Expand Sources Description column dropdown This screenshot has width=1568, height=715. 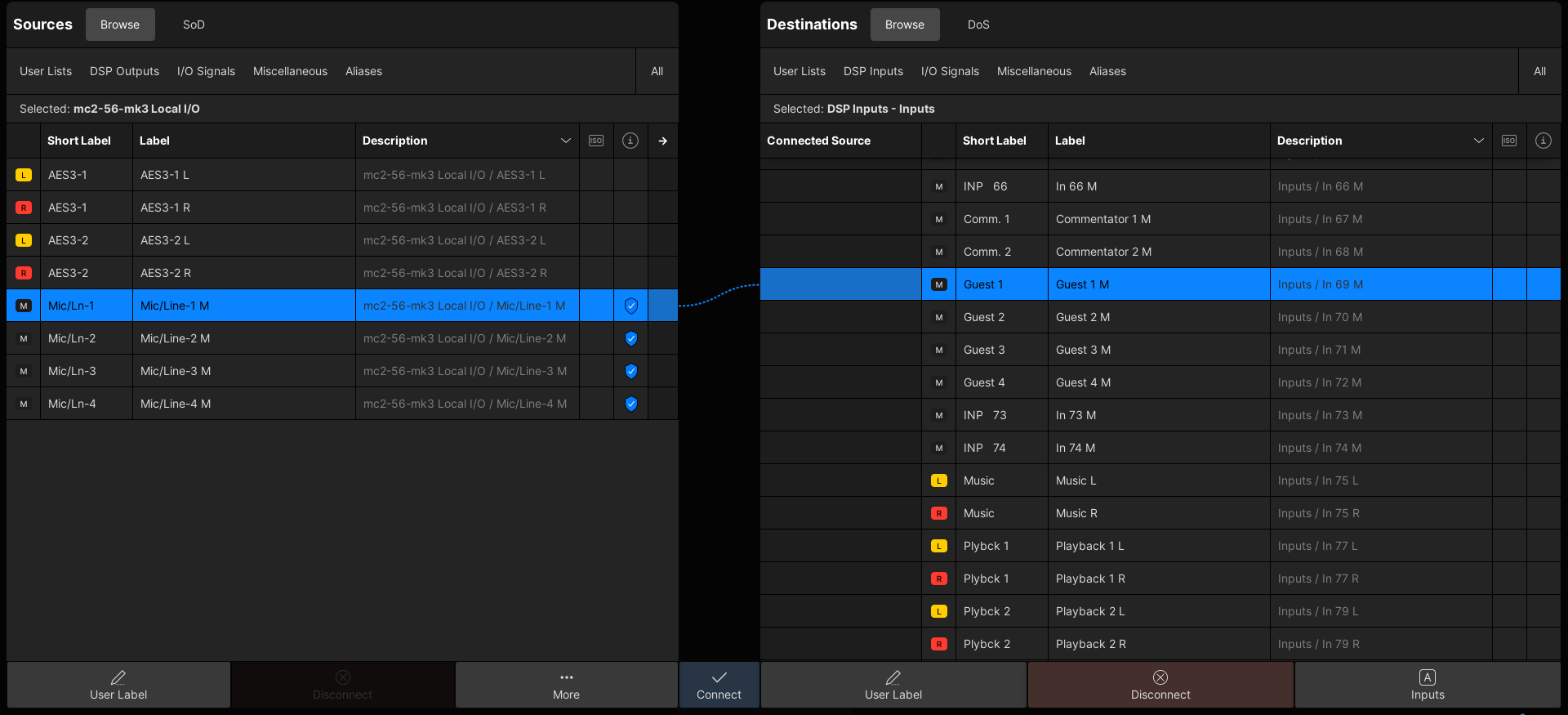[x=565, y=141]
